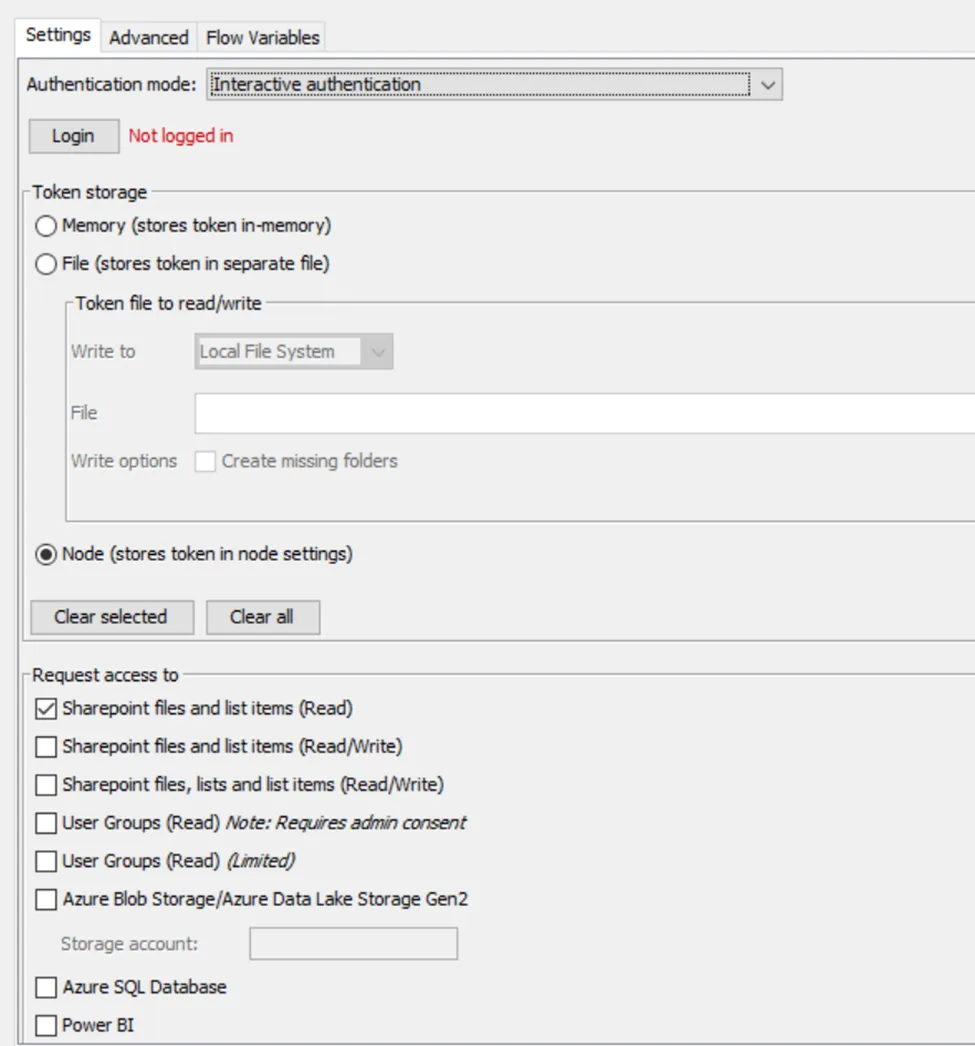Switch to the Advanced tab
The height and width of the screenshot is (1046, 975).
point(148,38)
